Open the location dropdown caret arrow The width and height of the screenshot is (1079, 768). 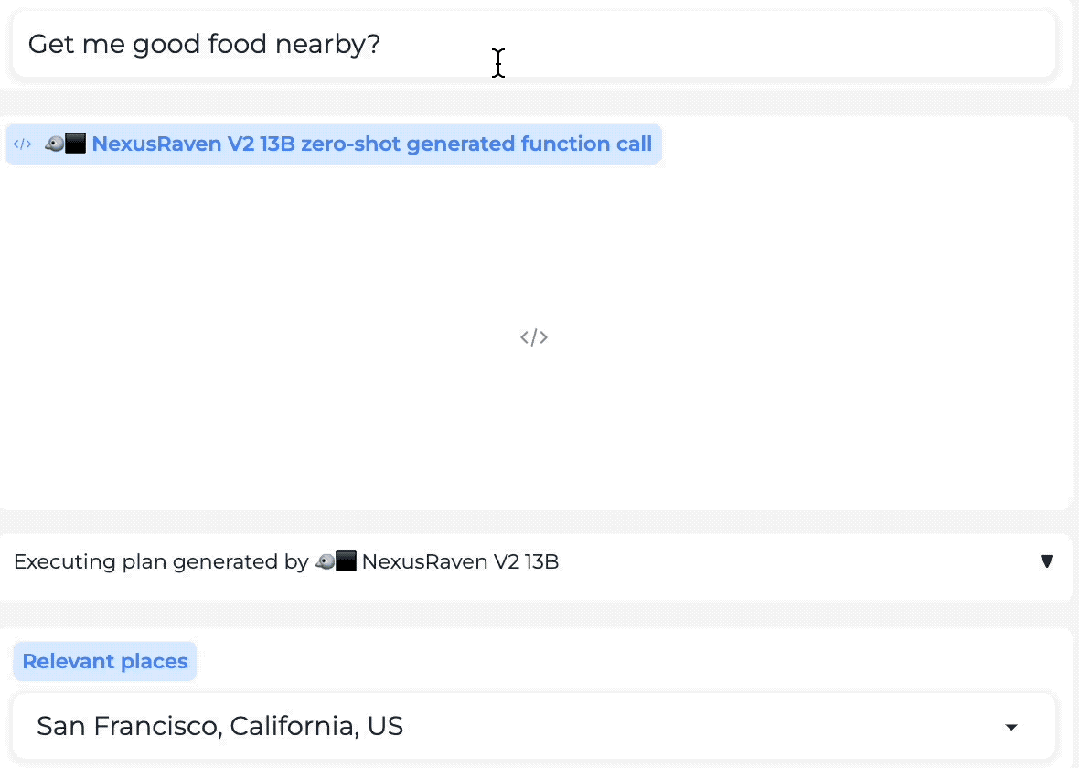coord(1011,727)
